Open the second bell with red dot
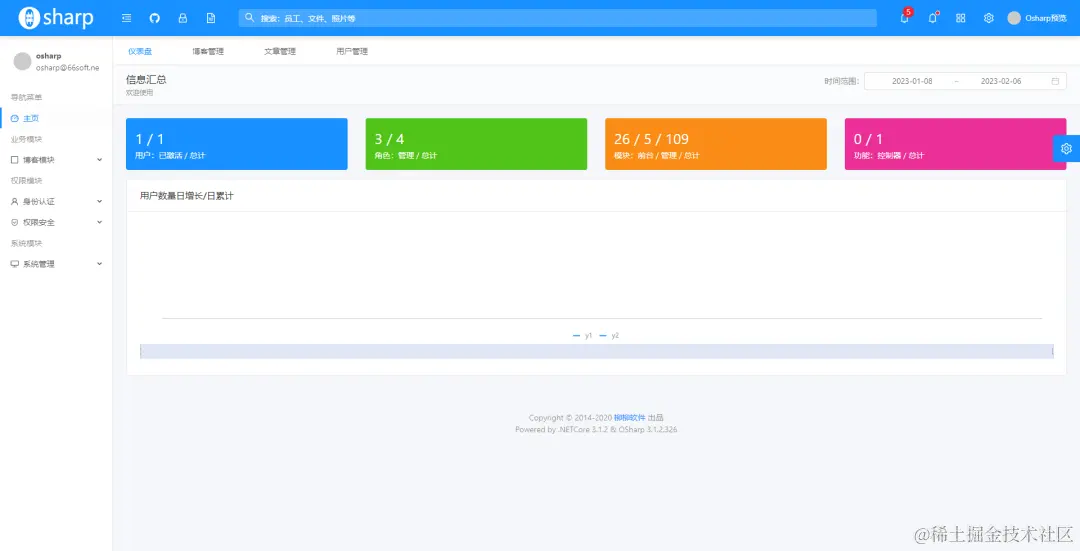Image resolution: width=1080 pixels, height=551 pixels. pyautogui.click(x=933, y=19)
